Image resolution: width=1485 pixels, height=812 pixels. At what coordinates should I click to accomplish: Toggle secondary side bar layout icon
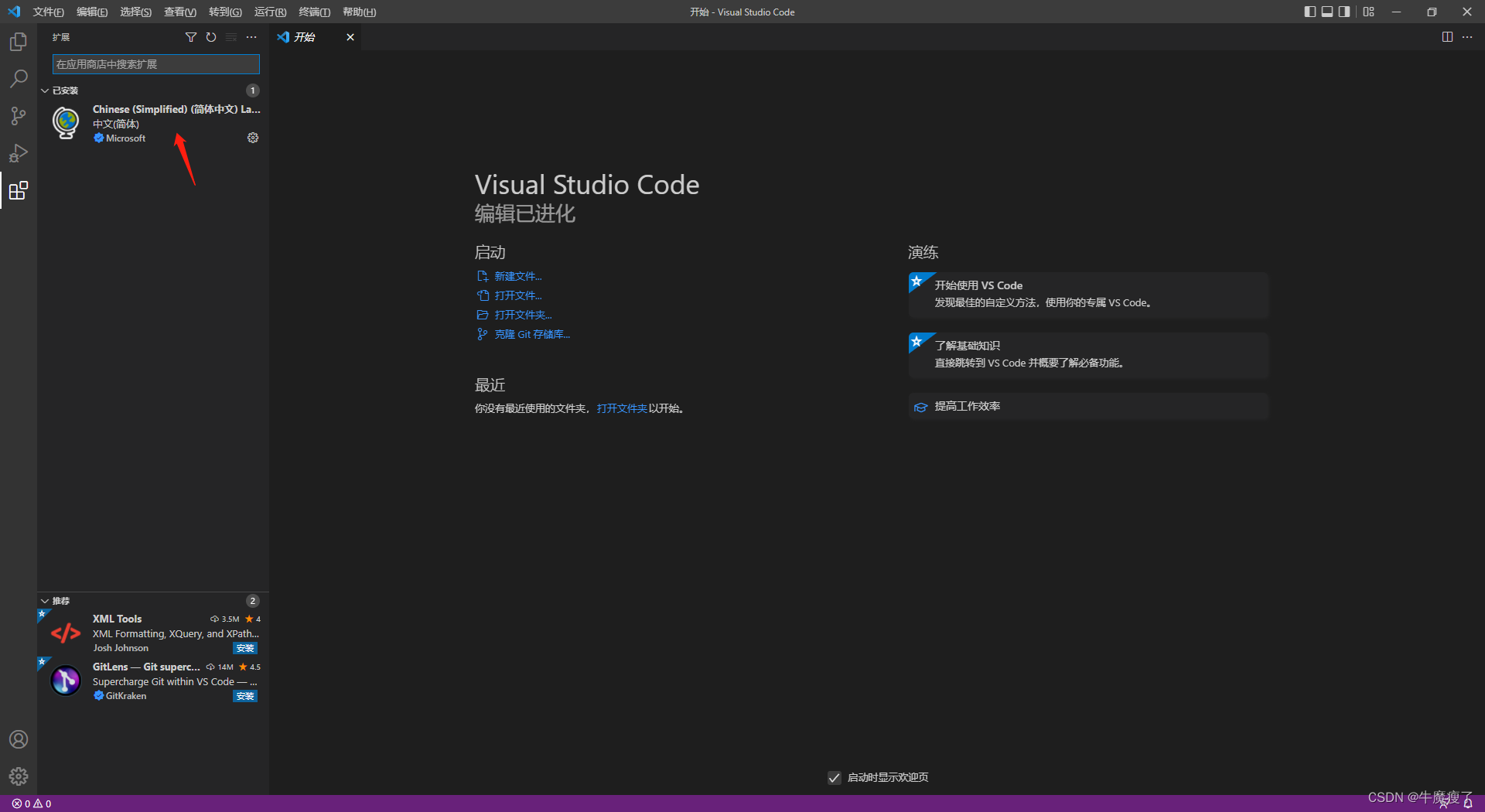[x=1345, y=12]
